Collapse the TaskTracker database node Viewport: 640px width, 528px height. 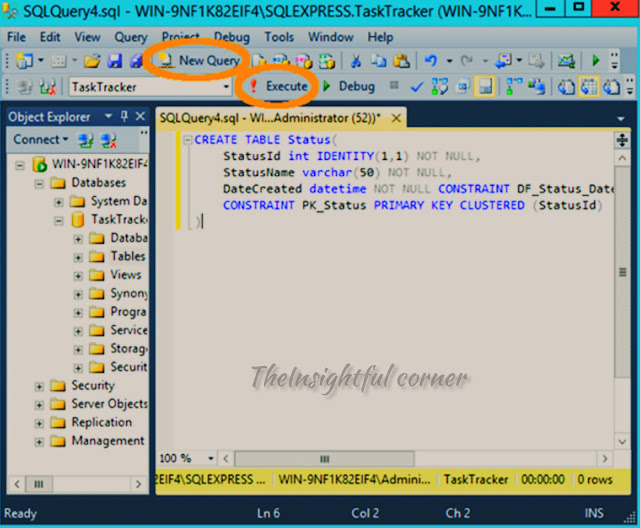[x=59, y=221]
